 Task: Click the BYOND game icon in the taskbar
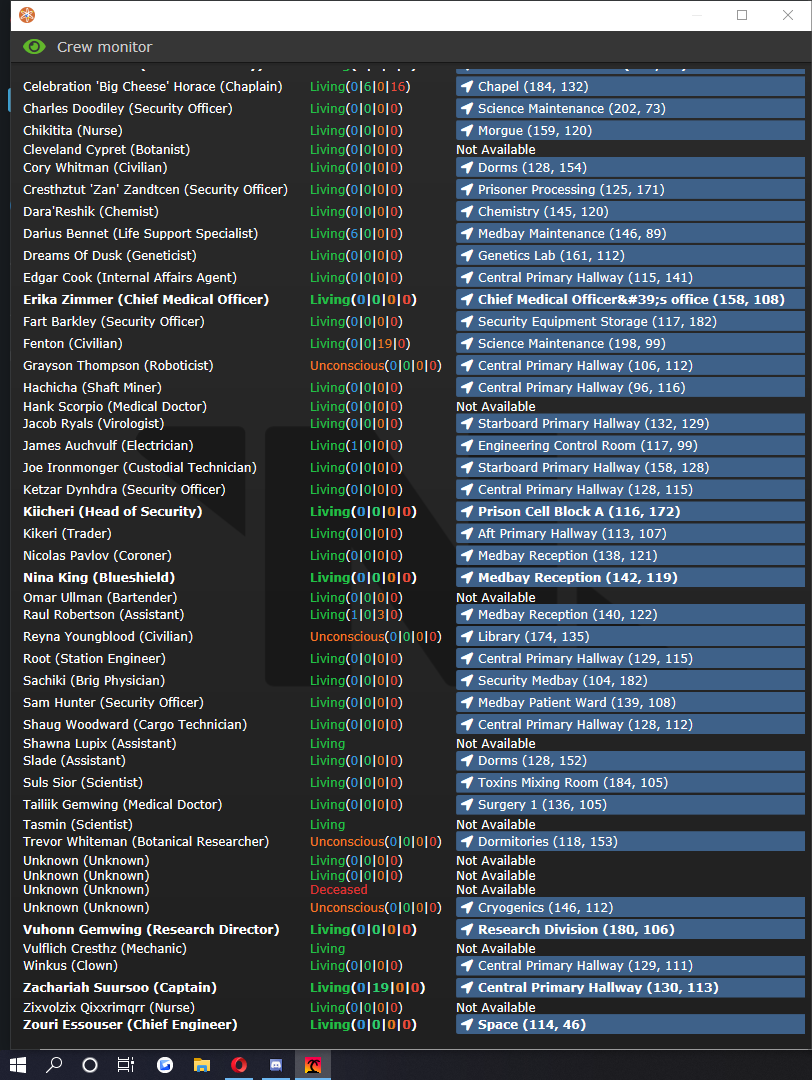[x=312, y=1064]
